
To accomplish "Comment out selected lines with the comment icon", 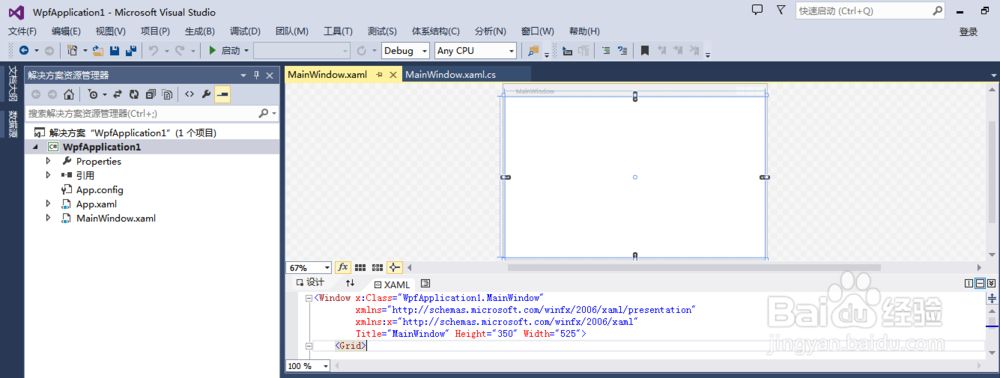I will click(x=606, y=50).
